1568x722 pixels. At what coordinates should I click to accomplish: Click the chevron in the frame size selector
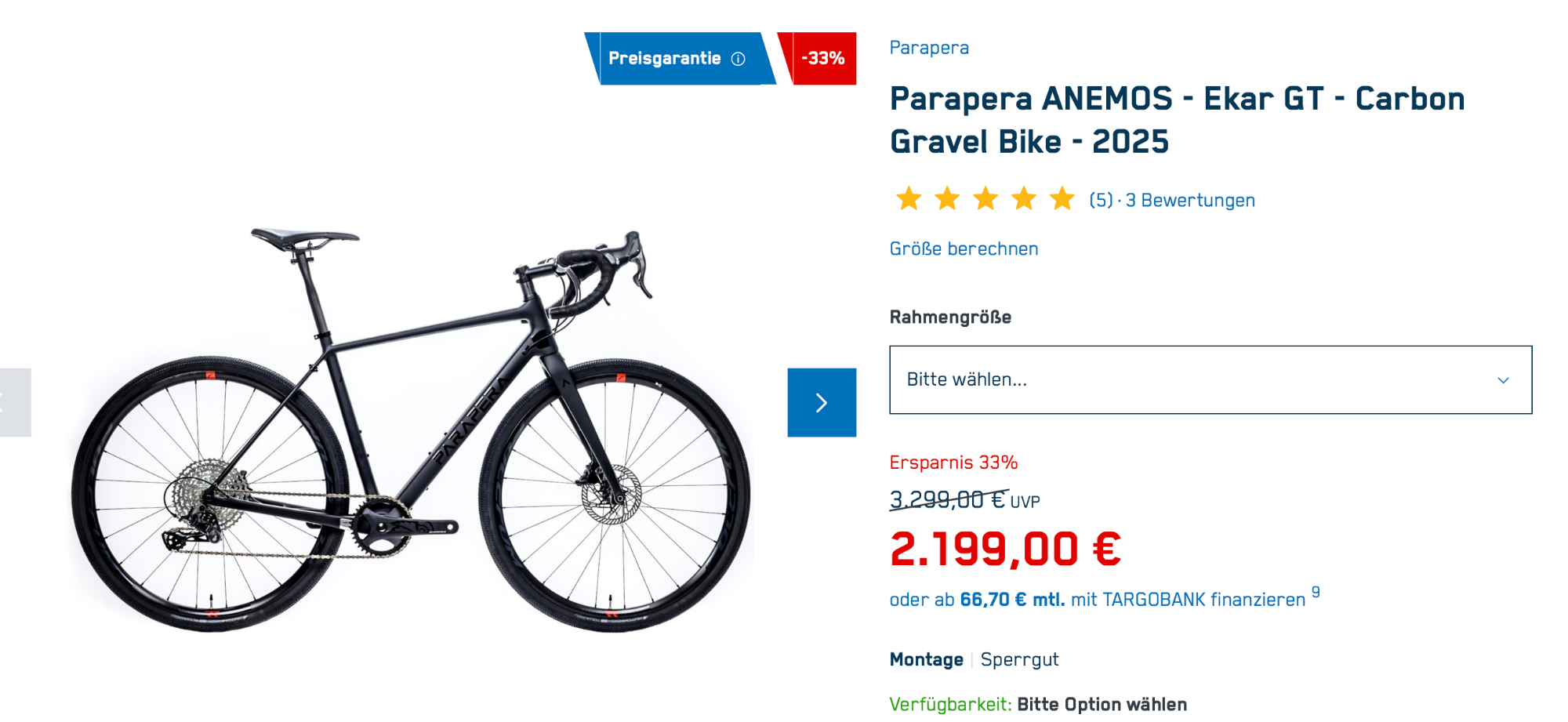[x=1503, y=380]
